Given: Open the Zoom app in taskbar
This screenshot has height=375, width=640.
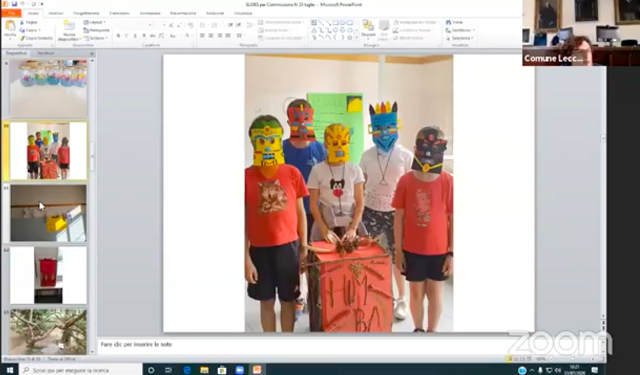Looking at the screenshot, I should click(239, 370).
